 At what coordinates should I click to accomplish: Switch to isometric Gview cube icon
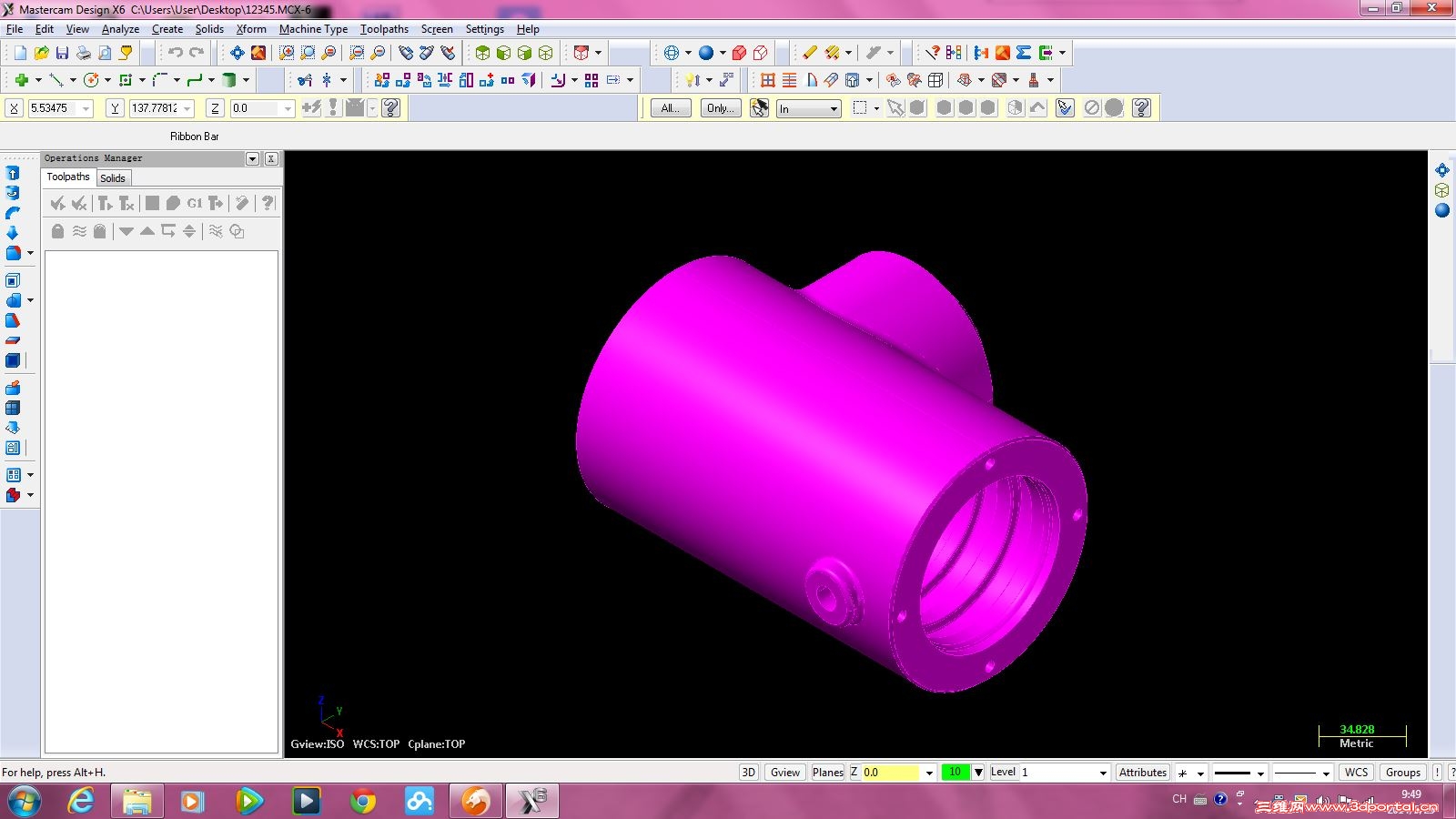[545, 53]
